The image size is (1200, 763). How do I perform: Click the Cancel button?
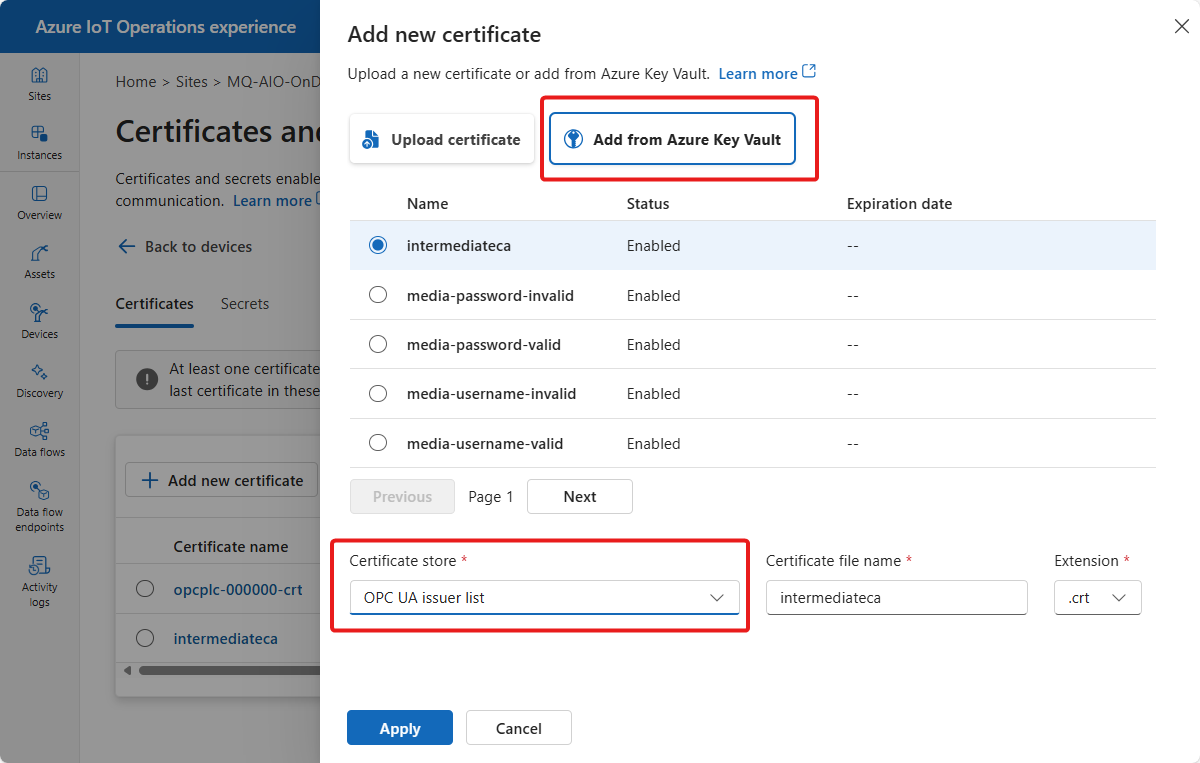click(x=519, y=728)
